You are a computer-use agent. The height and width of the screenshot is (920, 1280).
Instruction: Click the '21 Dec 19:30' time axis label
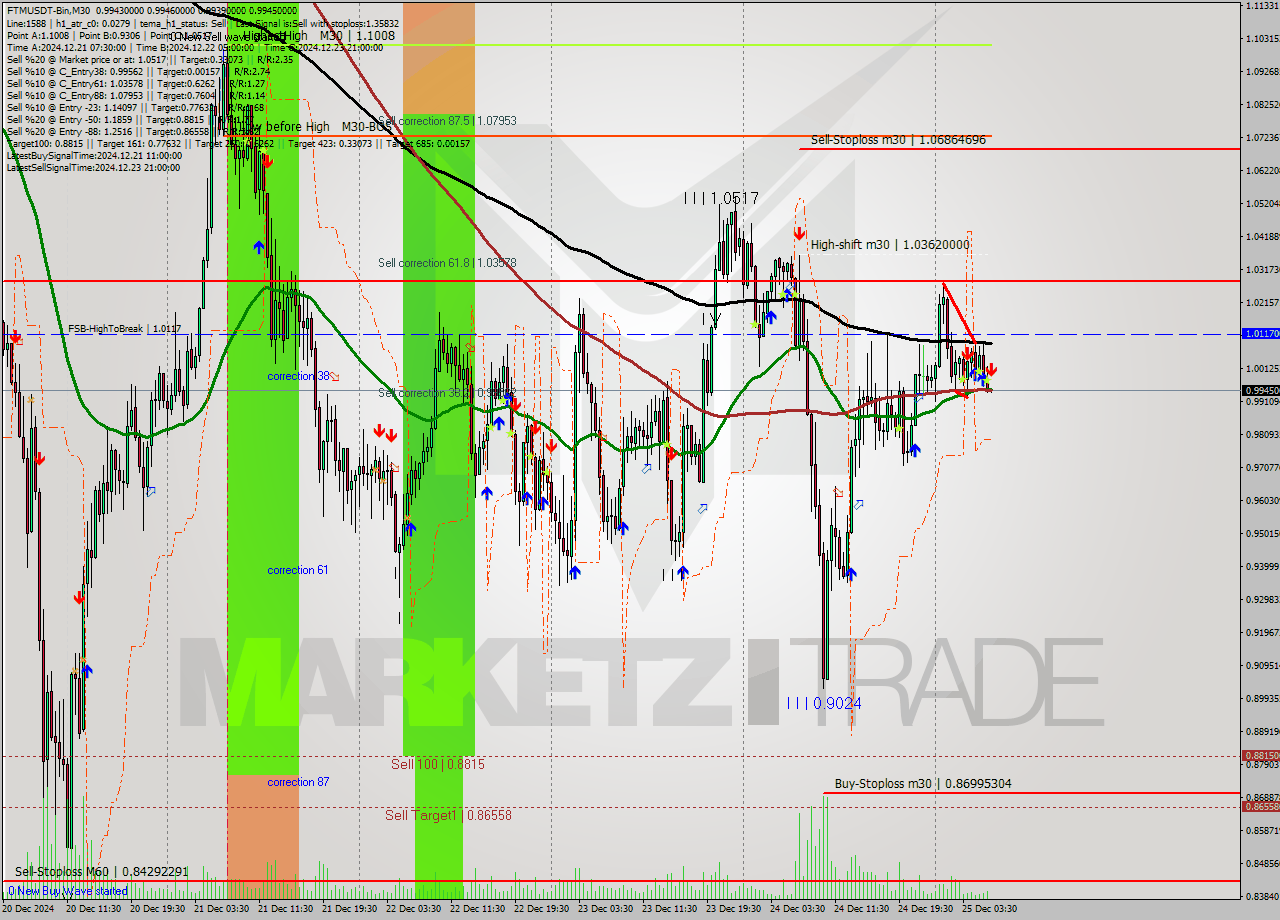tap(350, 910)
